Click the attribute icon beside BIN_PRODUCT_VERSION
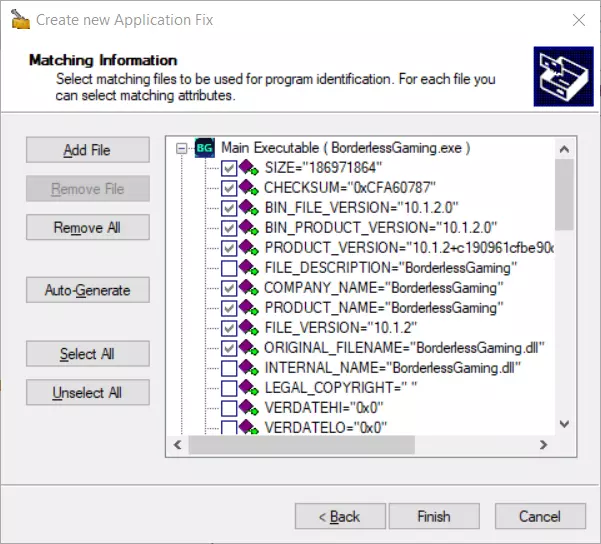 pyautogui.click(x=248, y=228)
